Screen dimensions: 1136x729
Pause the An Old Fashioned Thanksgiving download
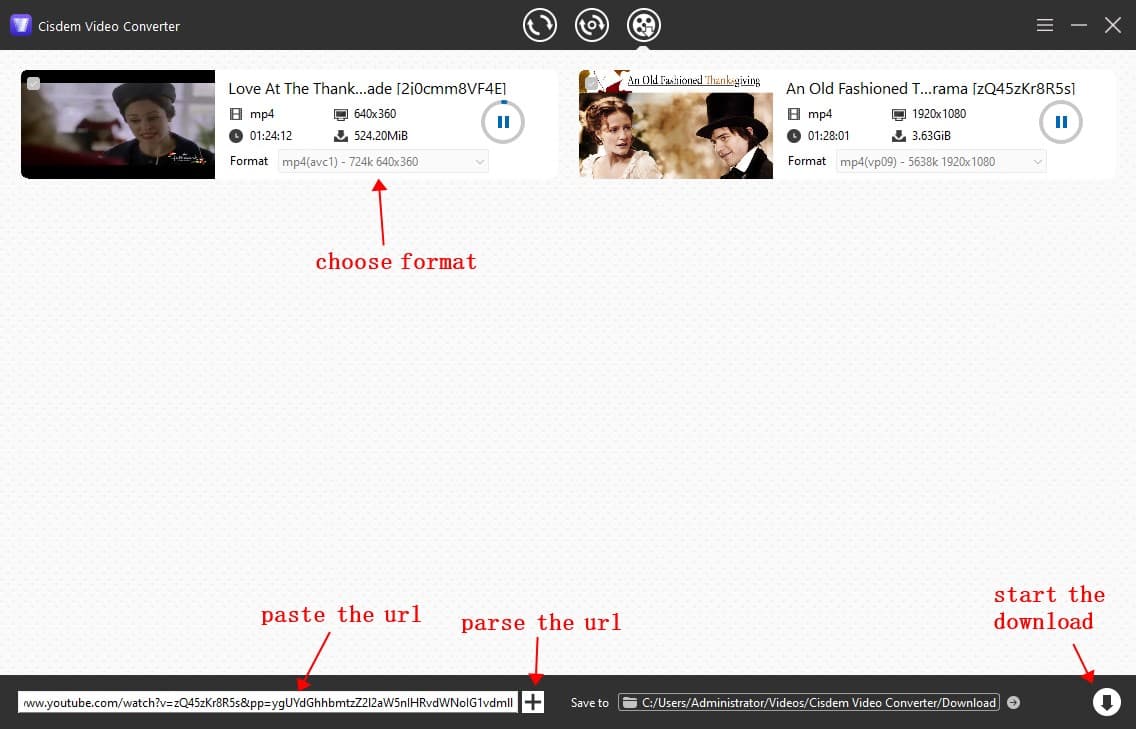tap(1061, 122)
